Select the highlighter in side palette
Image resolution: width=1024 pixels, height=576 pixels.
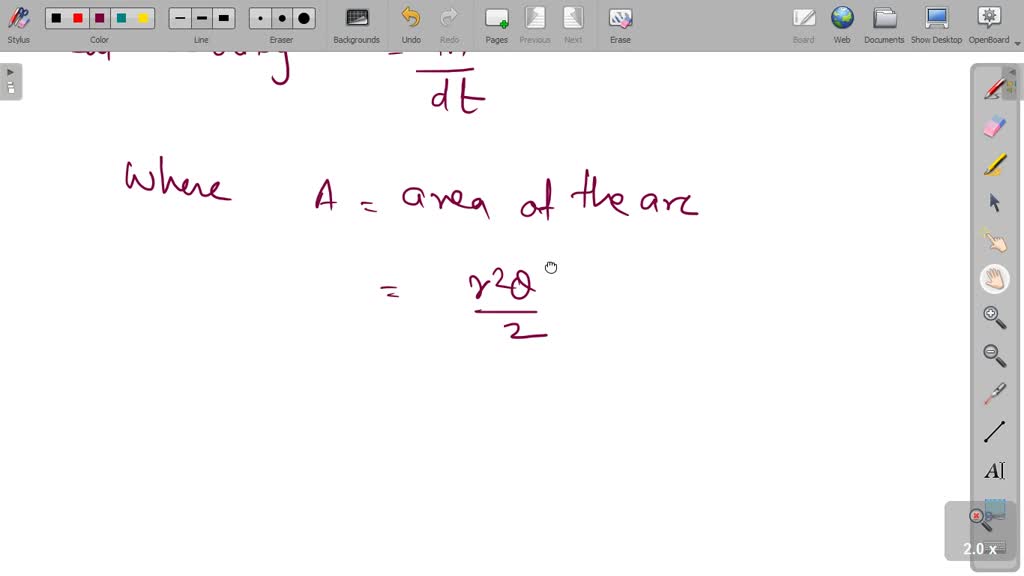pyautogui.click(x=995, y=165)
